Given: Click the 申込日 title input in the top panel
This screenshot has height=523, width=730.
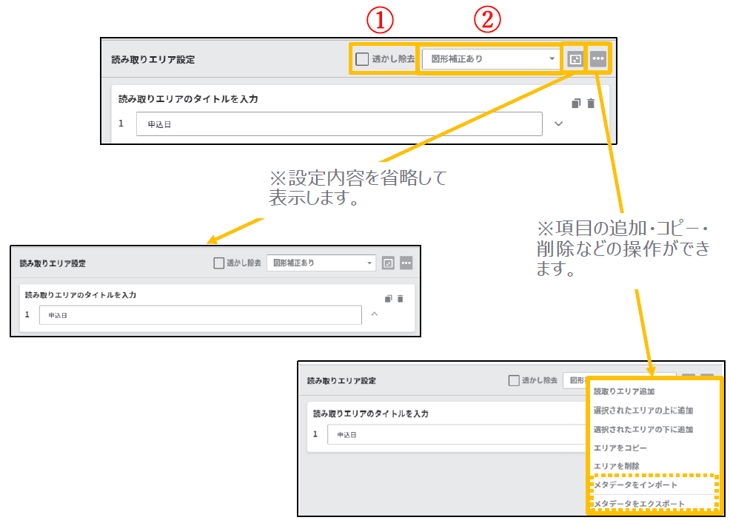Looking at the screenshot, I should [340, 124].
